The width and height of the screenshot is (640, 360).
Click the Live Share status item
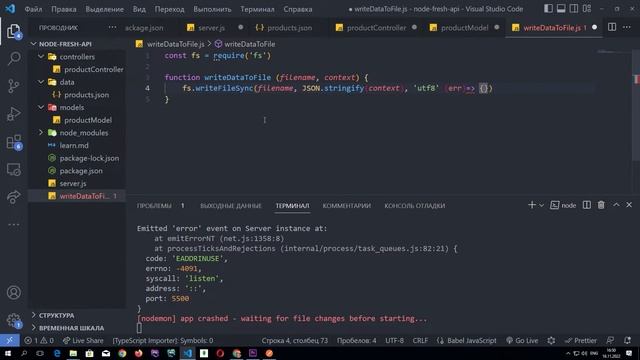click(83, 340)
